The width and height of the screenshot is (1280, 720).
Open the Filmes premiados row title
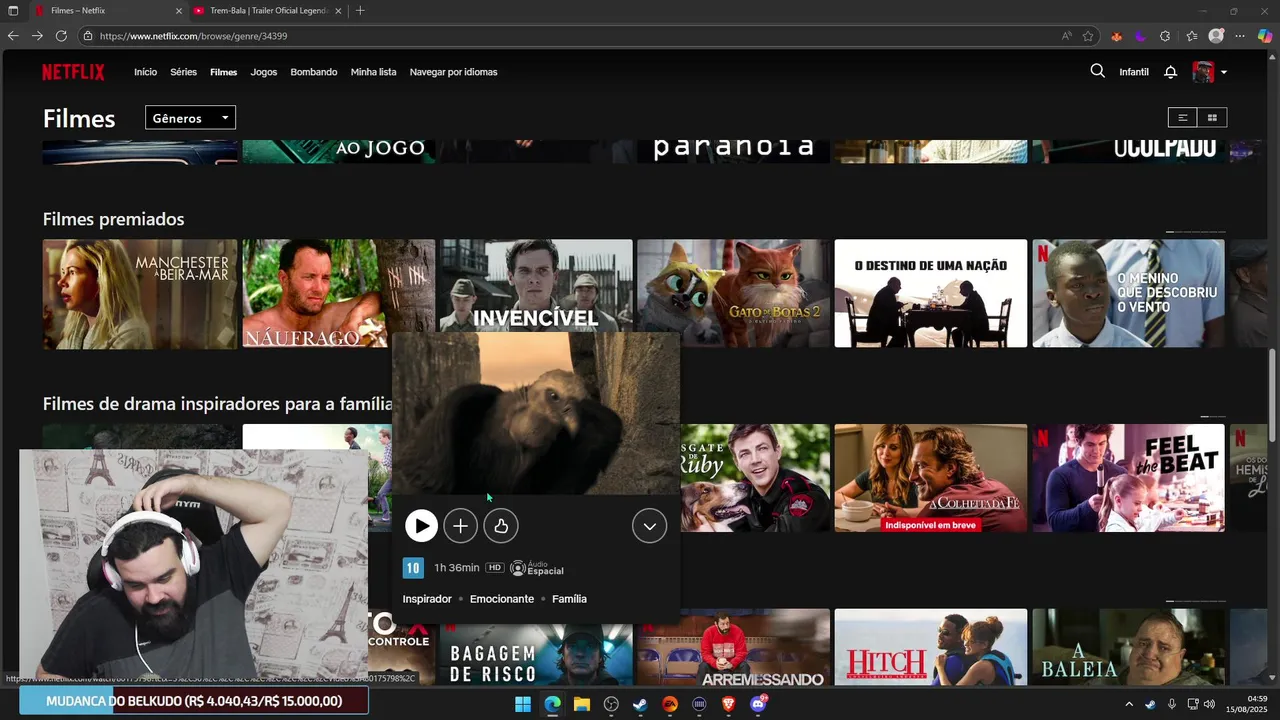(x=113, y=219)
